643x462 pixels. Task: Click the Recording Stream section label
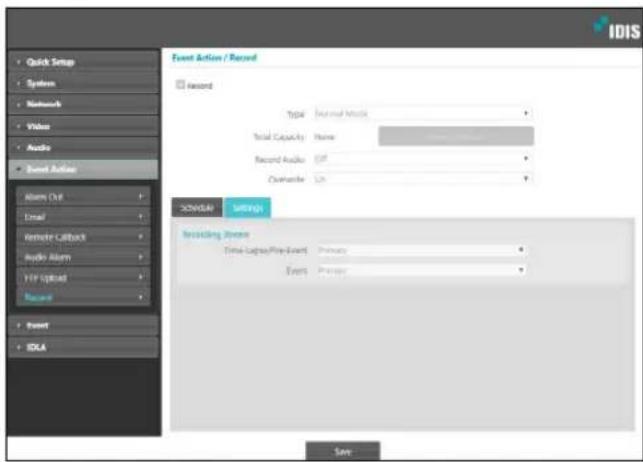[216, 234]
